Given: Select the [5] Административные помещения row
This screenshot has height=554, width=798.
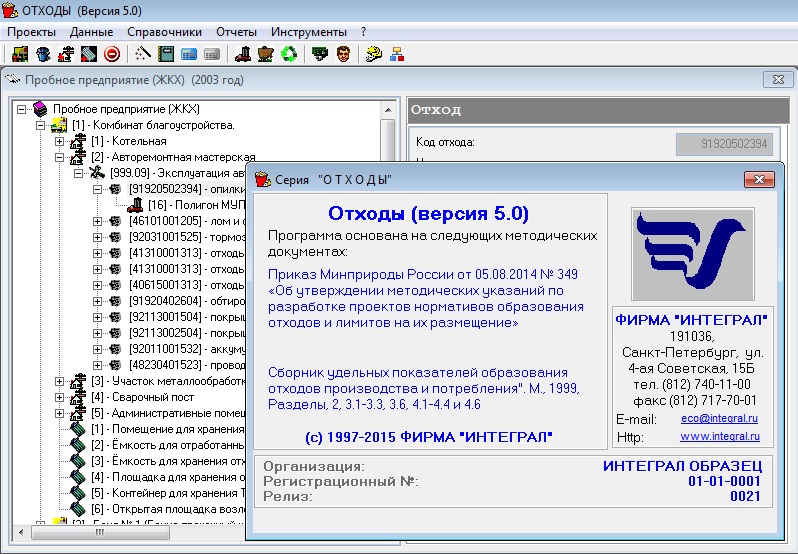Looking at the screenshot, I should click(168, 413).
